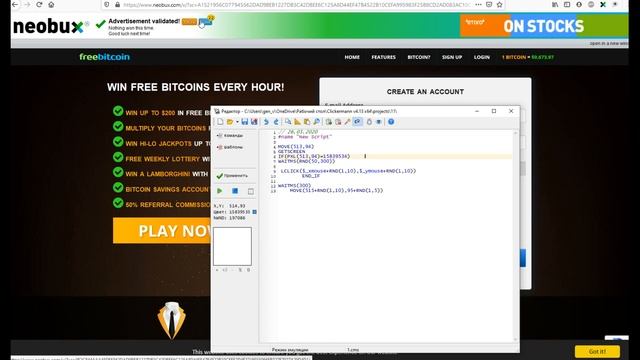Reload the page with the browser refresh icon
The width and height of the screenshot is (640, 360).
tap(39, 4)
